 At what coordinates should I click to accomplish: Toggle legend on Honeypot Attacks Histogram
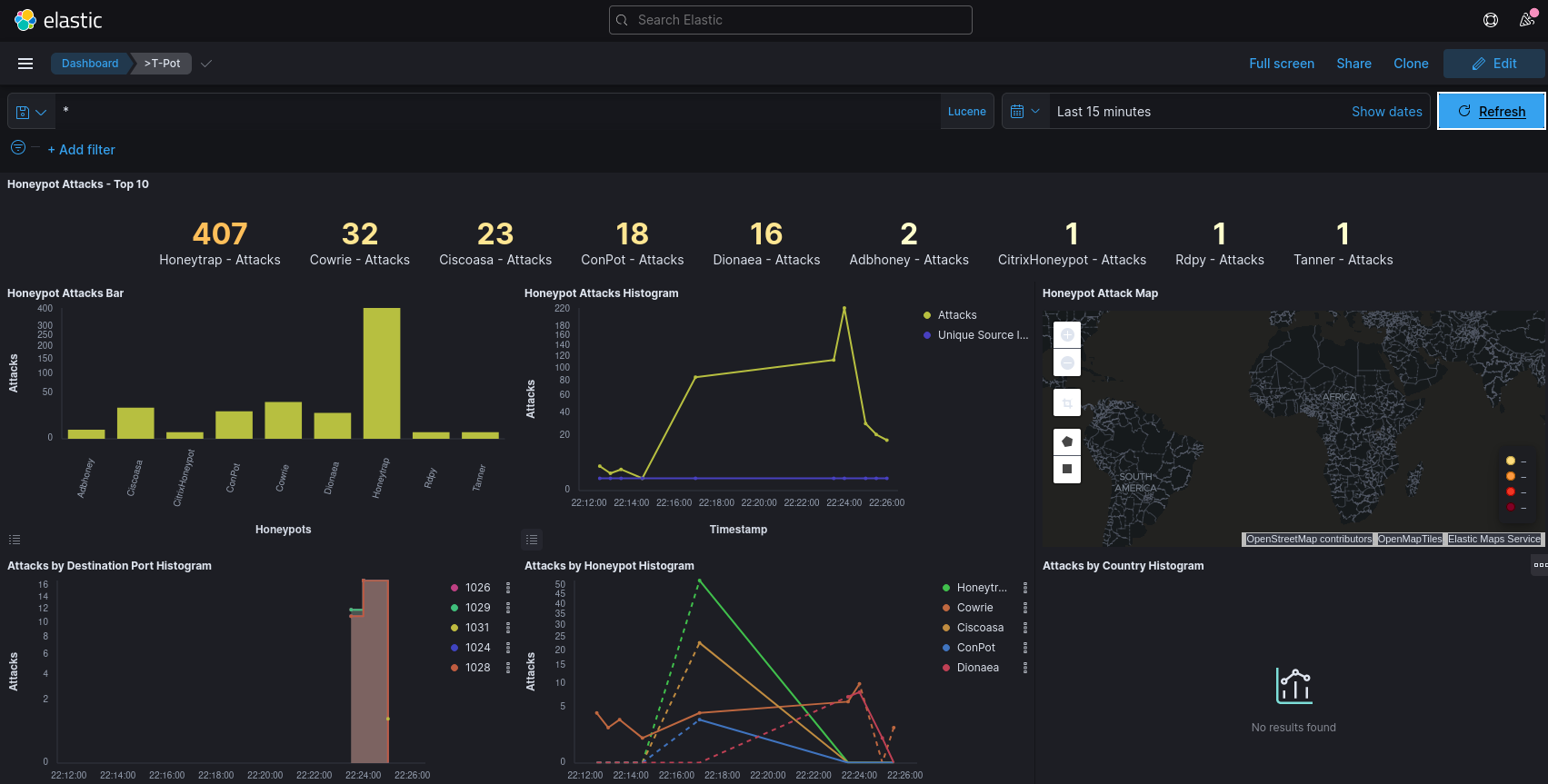[x=532, y=540]
